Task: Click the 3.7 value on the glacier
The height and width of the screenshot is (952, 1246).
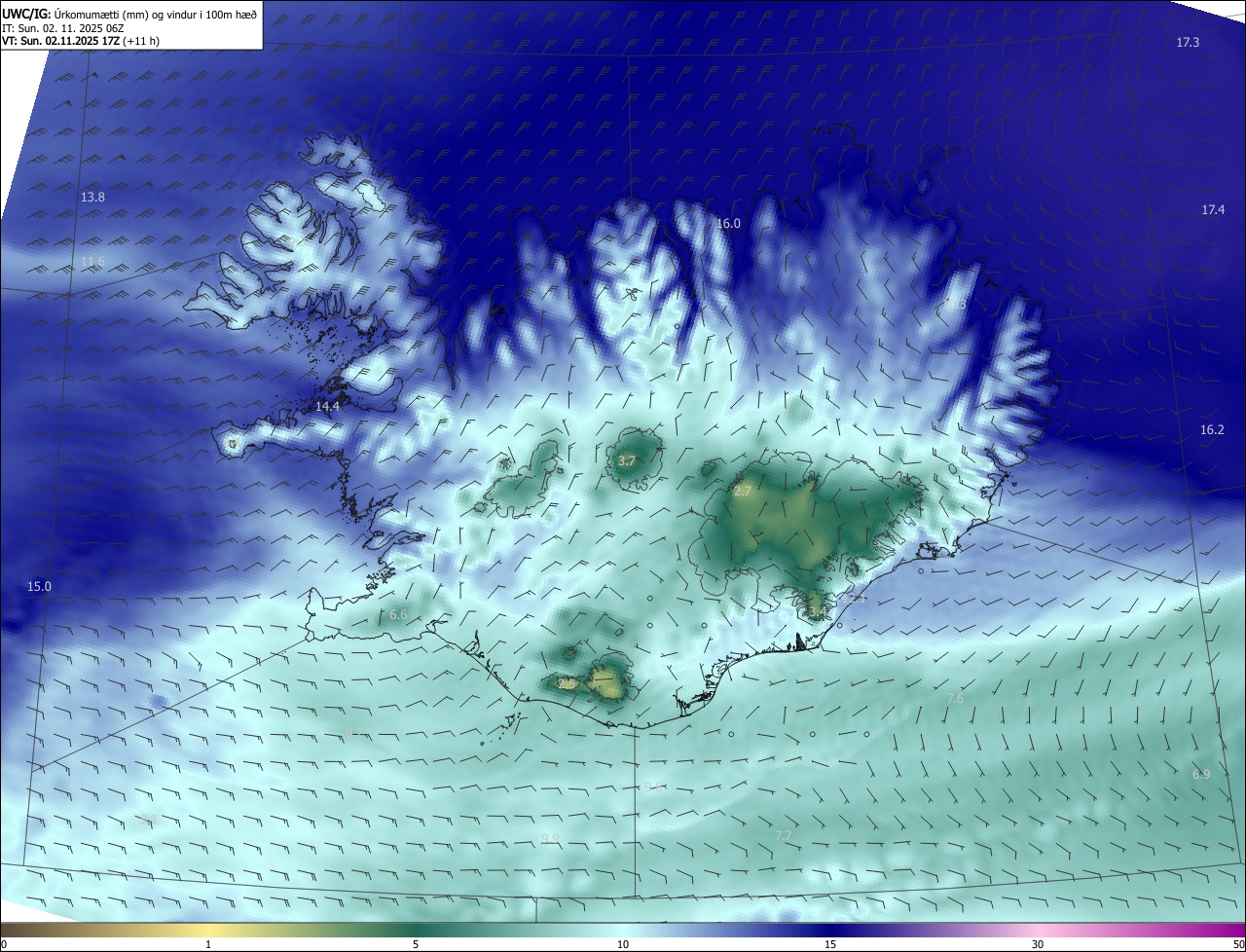Action: [627, 461]
